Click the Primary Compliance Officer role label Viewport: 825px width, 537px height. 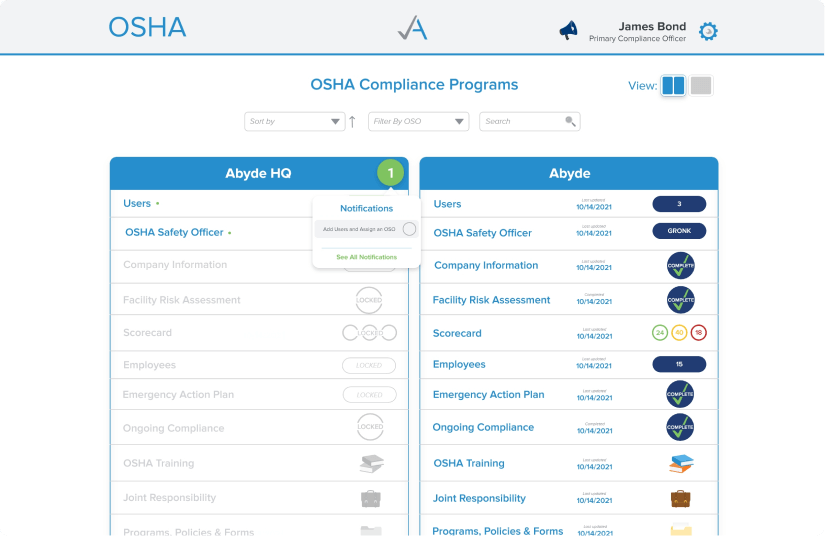637,39
